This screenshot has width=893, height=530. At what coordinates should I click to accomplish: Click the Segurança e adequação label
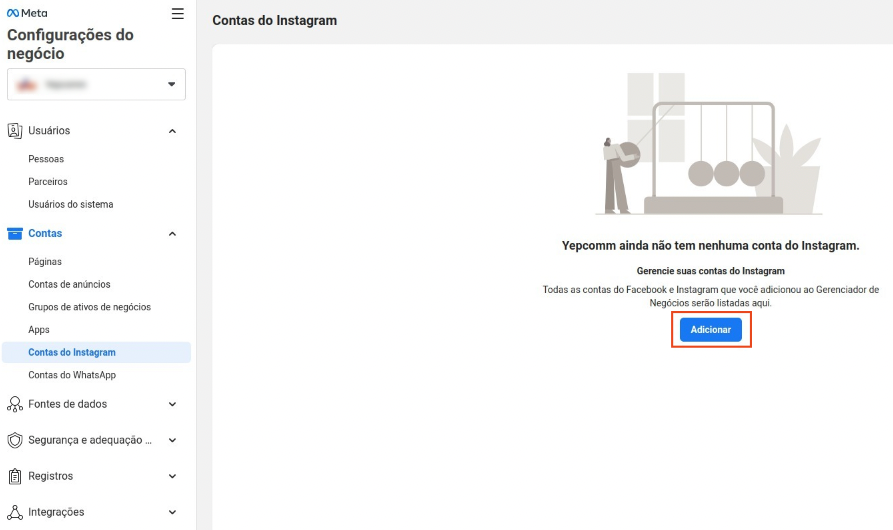point(90,440)
